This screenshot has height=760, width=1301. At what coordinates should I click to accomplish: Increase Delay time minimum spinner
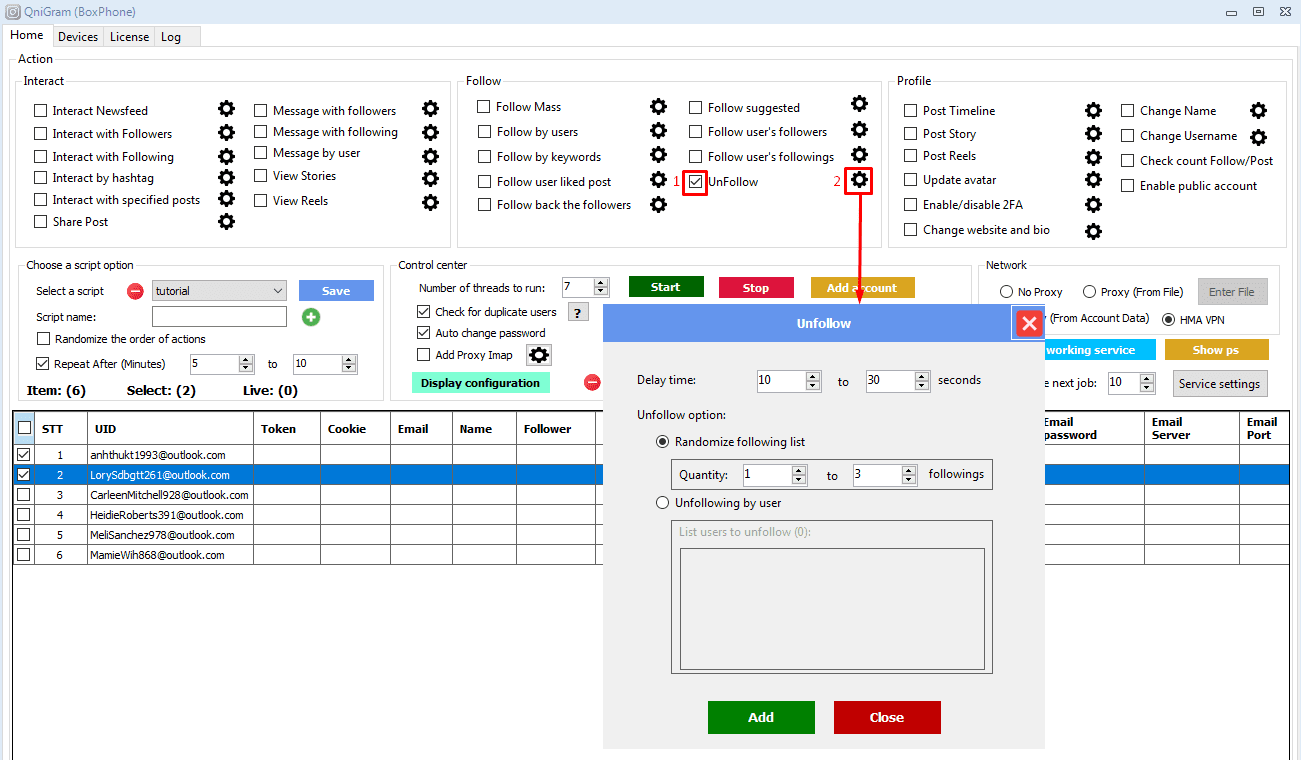814,376
